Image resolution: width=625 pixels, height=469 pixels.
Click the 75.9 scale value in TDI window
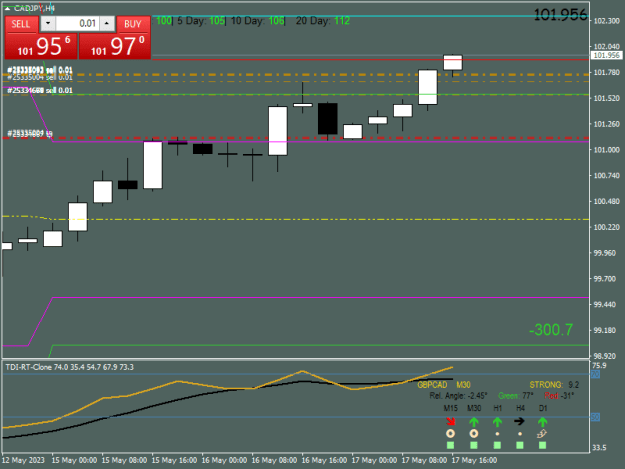[x=599, y=366]
